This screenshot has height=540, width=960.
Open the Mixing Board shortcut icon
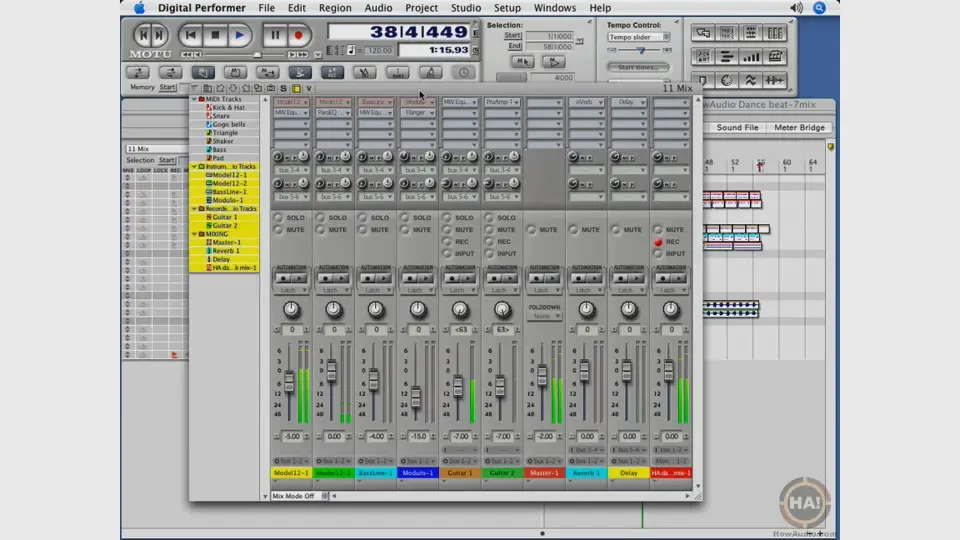click(x=774, y=33)
